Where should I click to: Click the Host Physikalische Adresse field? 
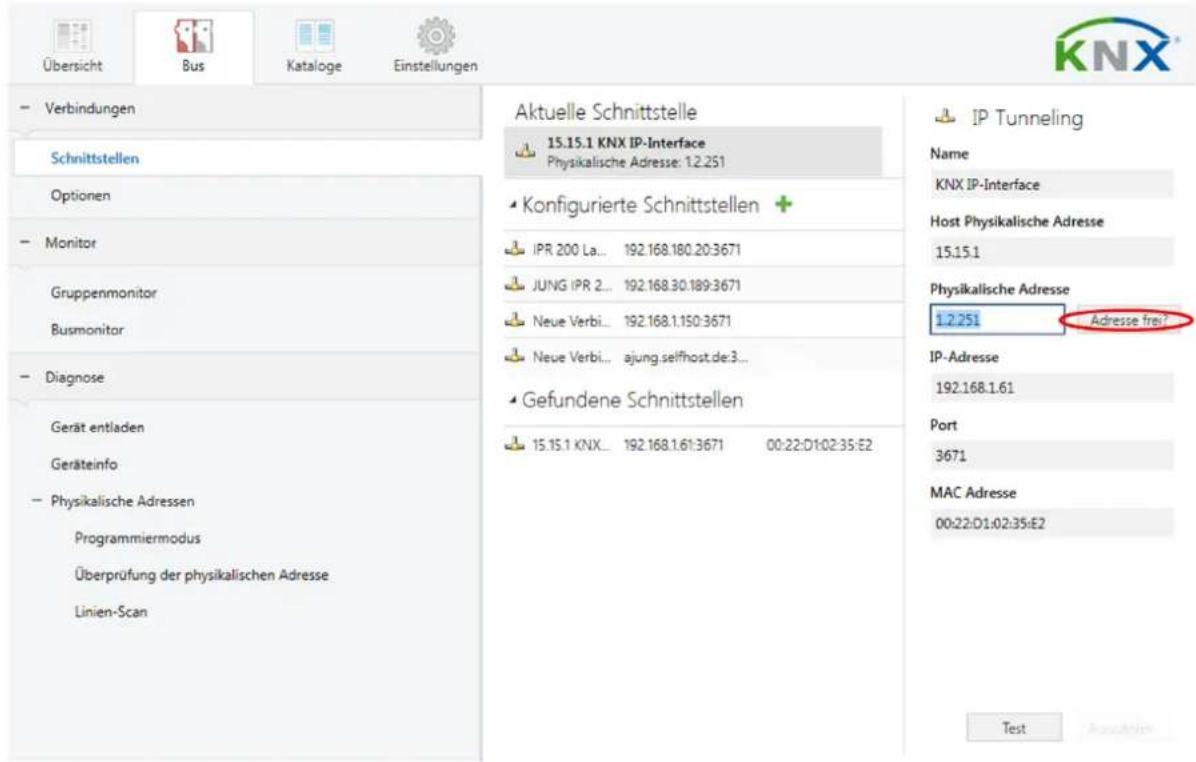click(x=1051, y=252)
